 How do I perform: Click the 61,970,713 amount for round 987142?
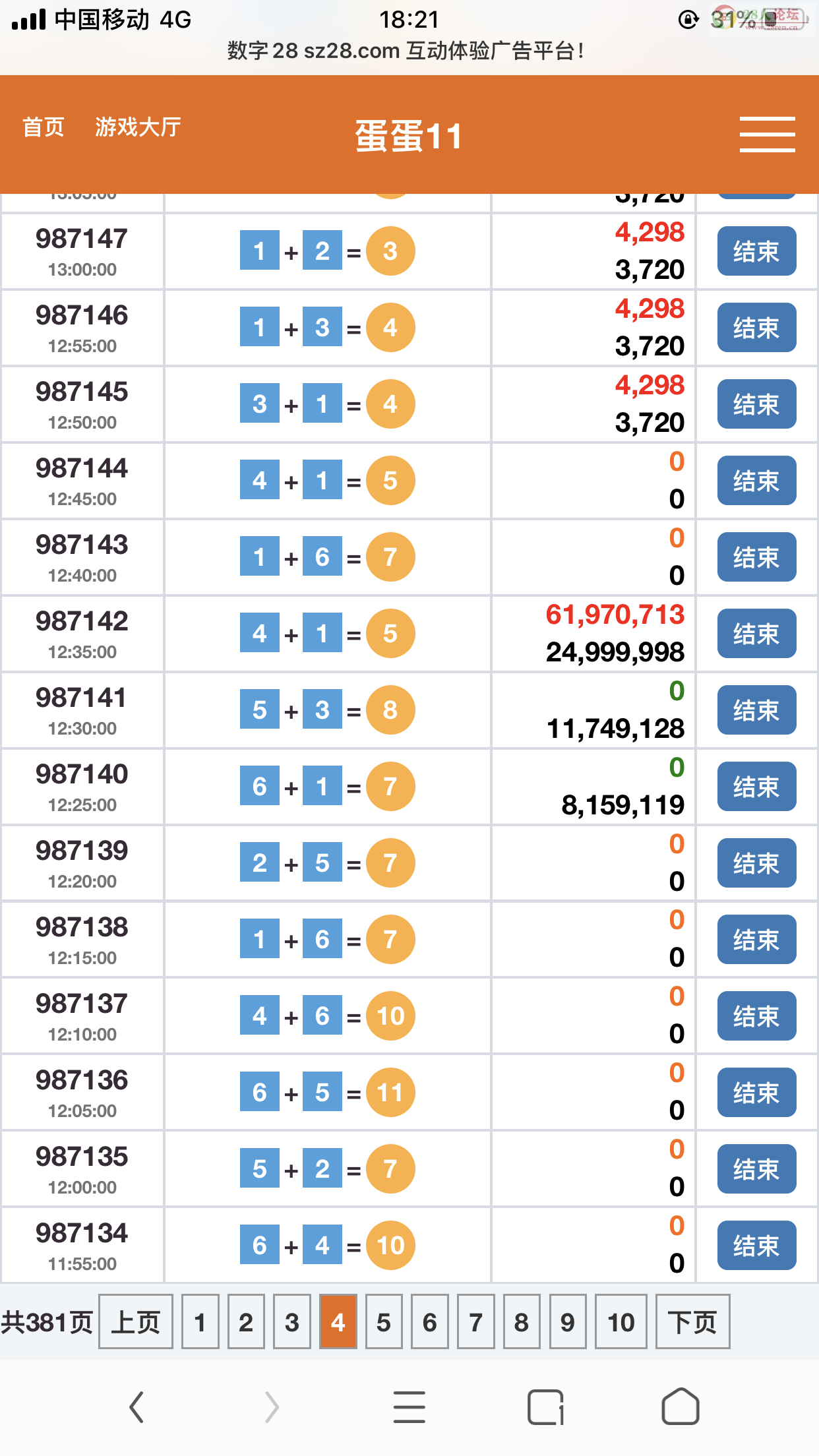coord(615,615)
